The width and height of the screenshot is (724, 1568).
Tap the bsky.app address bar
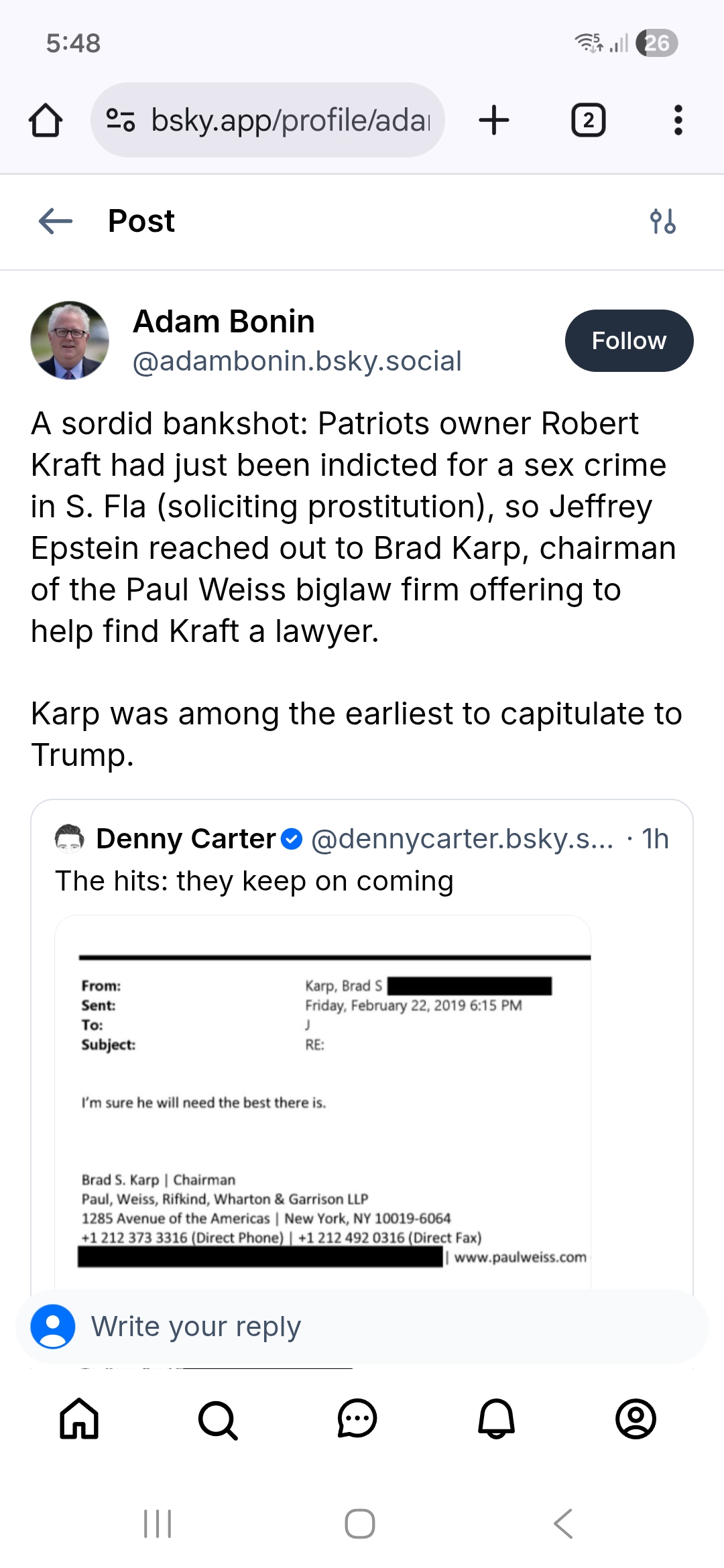[x=290, y=121]
